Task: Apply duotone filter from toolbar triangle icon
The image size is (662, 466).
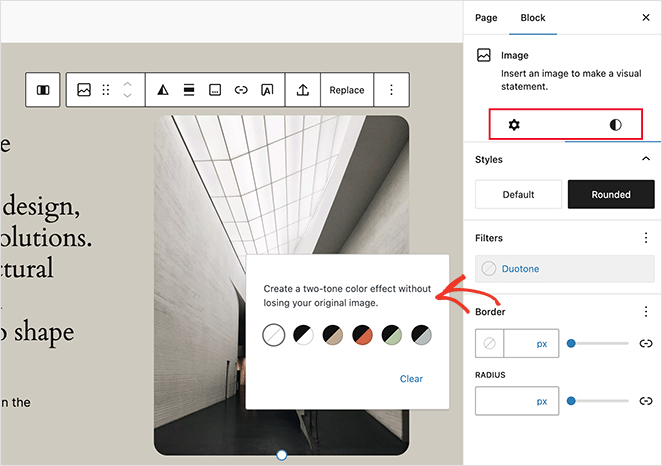Action: (163, 90)
